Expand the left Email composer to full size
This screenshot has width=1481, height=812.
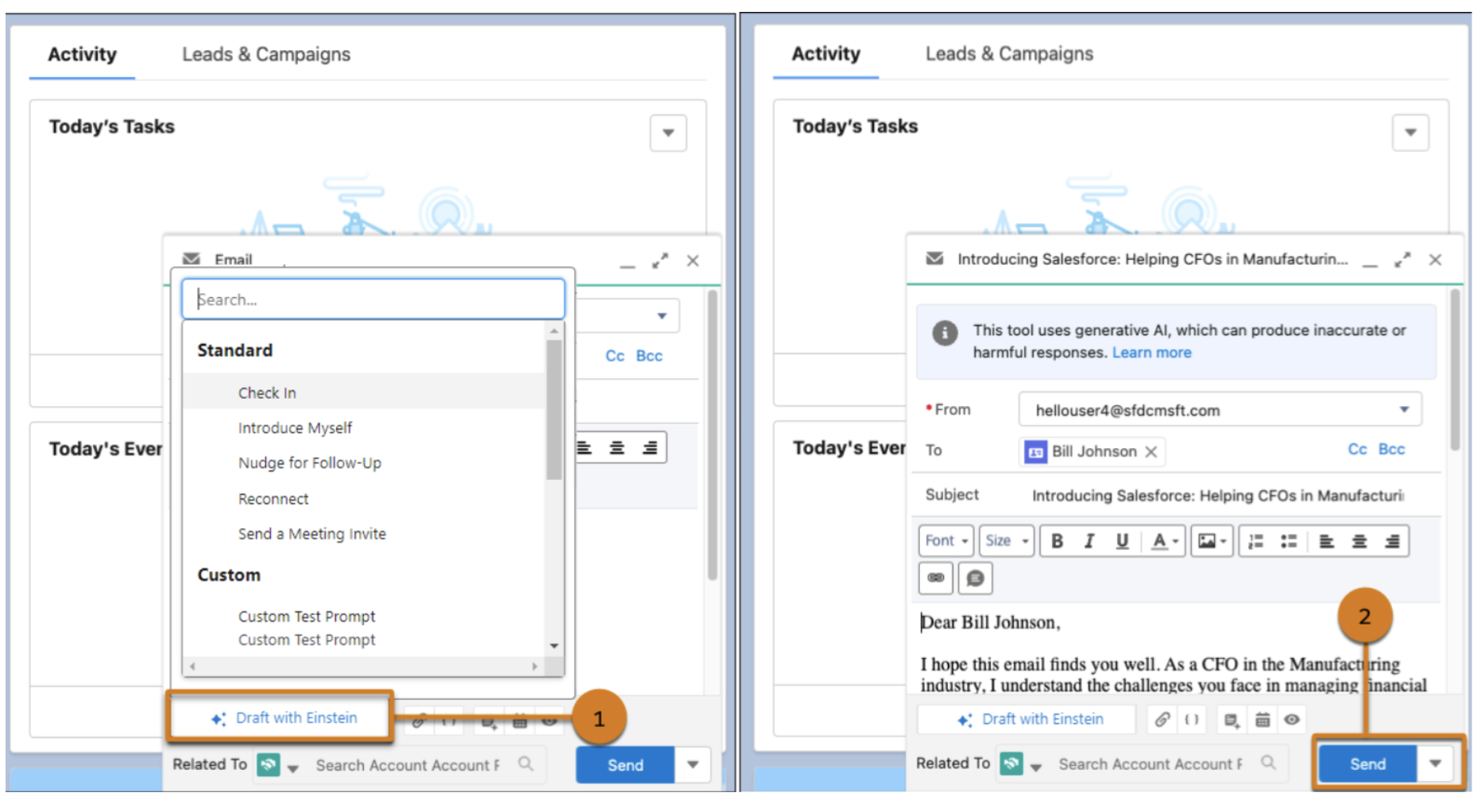660,261
